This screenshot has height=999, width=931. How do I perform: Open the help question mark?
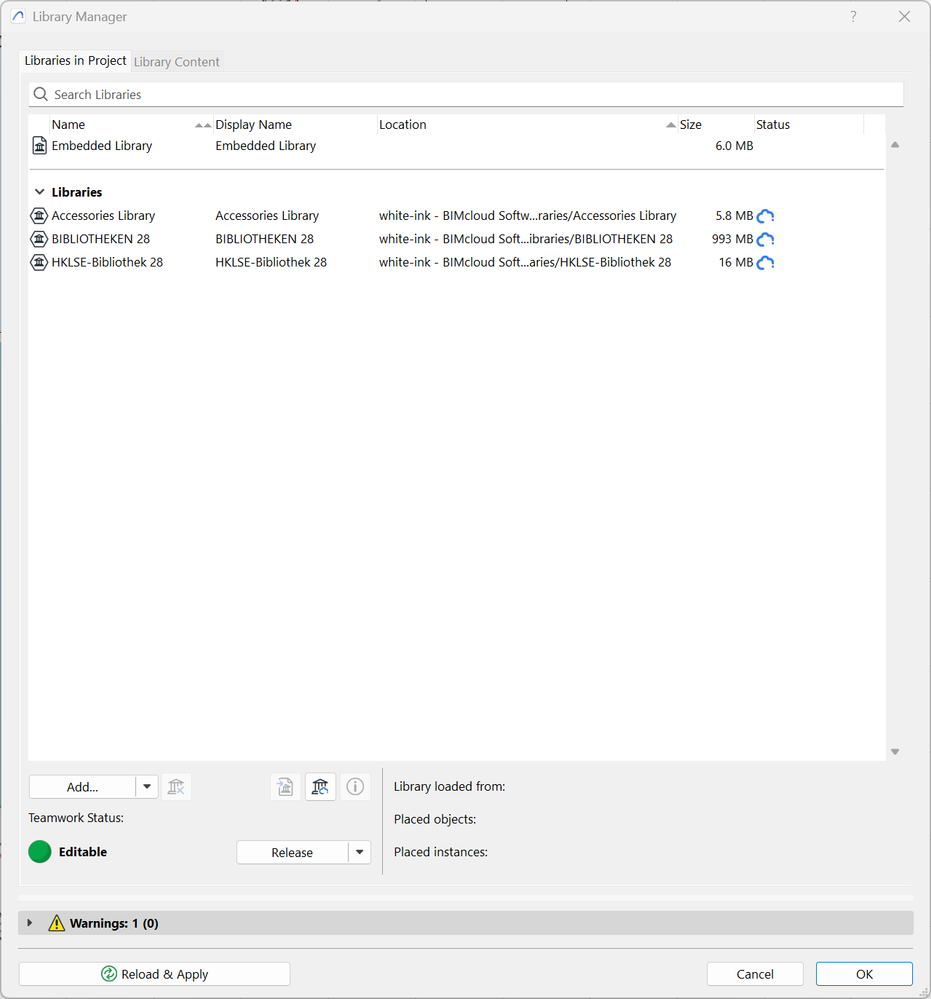853,17
